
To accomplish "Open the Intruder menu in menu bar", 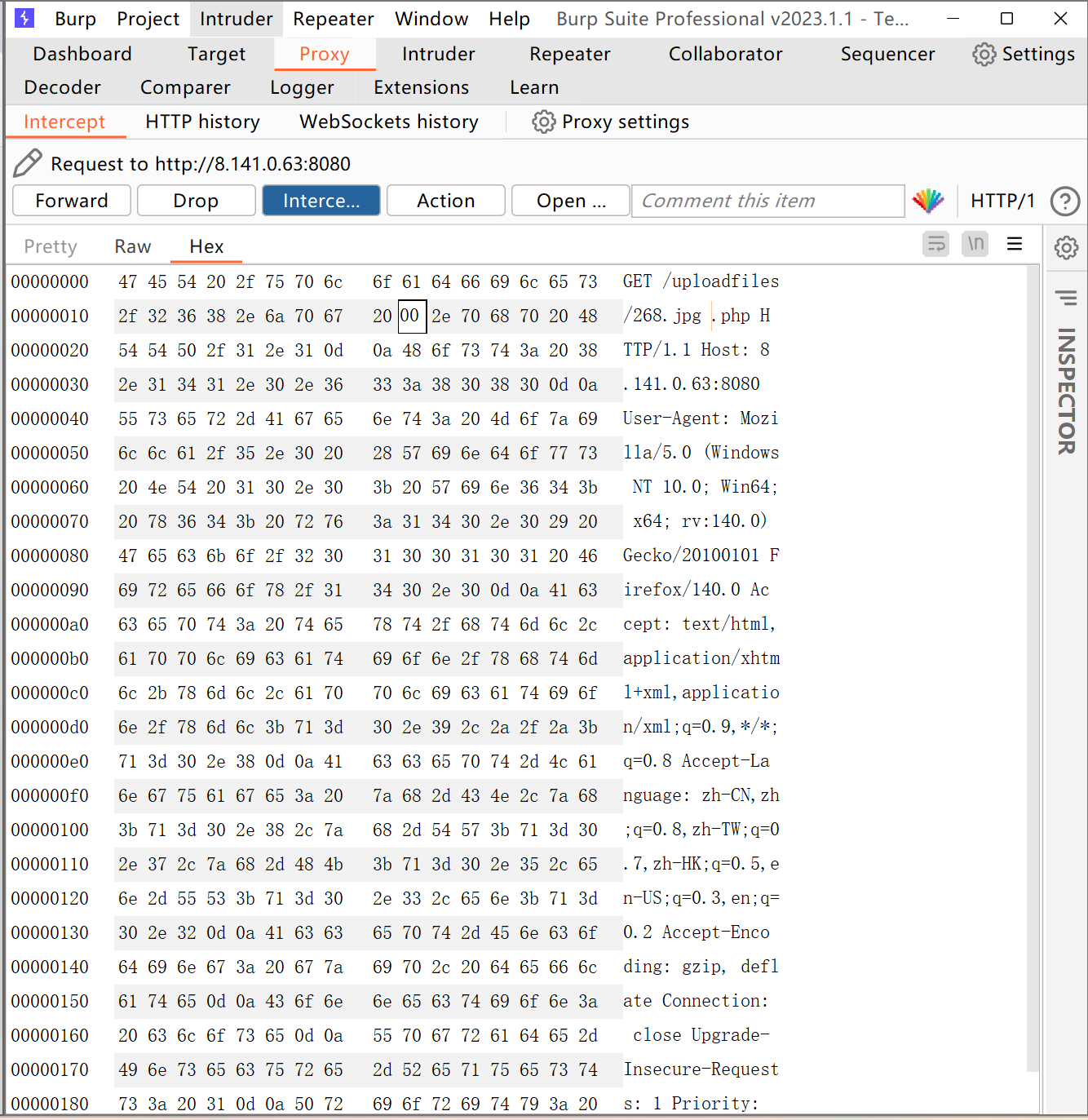I will pyautogui.click(x=237, y=19).
